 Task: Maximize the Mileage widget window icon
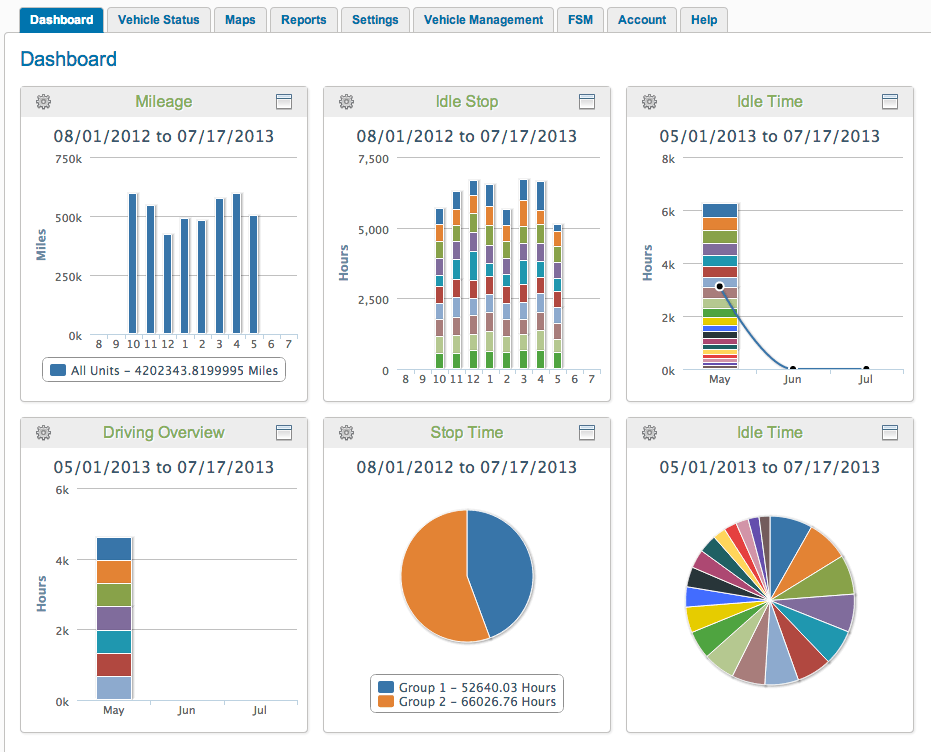pyautogui.click(x=284, y=101)
